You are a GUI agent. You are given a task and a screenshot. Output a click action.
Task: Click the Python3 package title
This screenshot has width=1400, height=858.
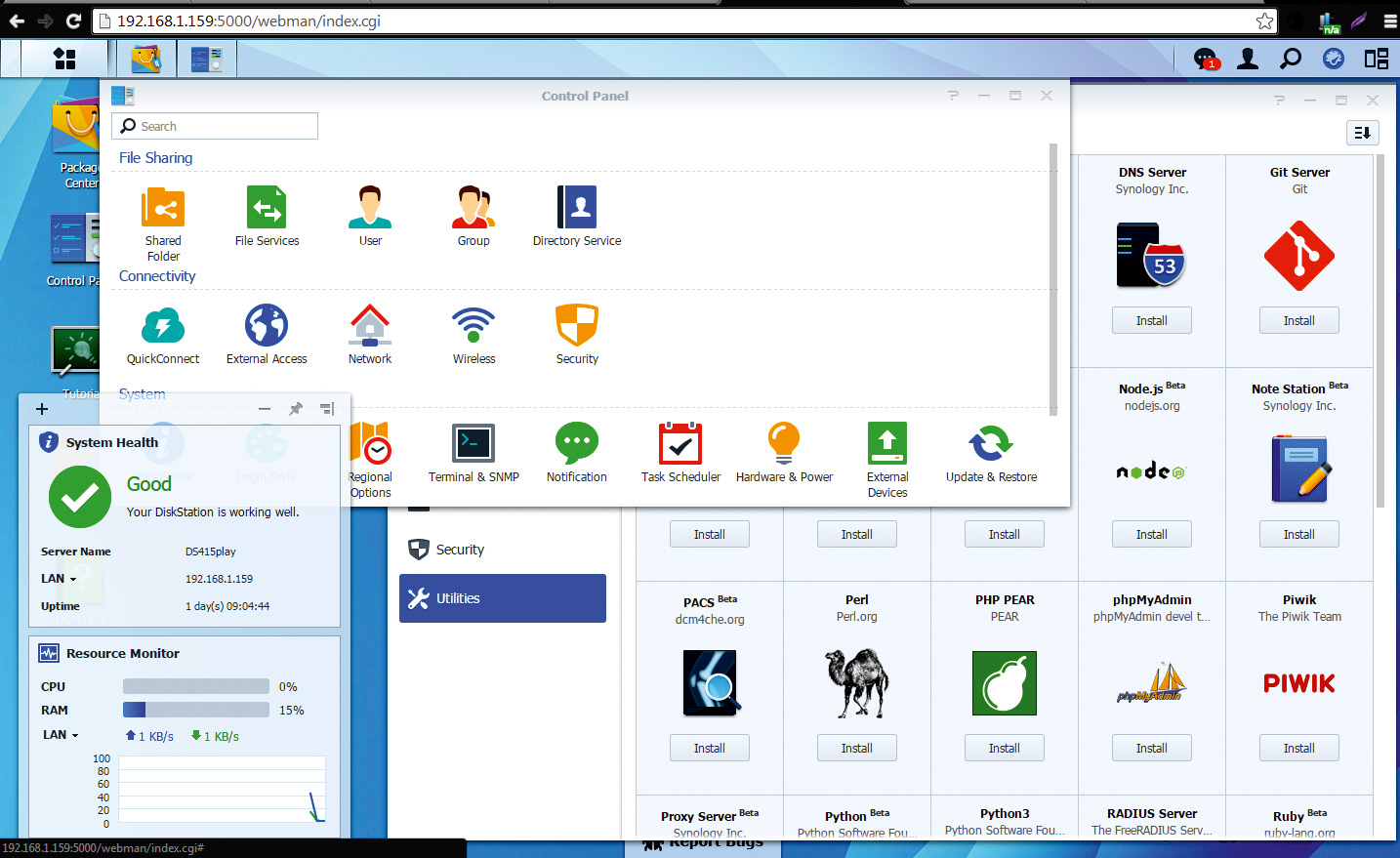coord(1005,813)
